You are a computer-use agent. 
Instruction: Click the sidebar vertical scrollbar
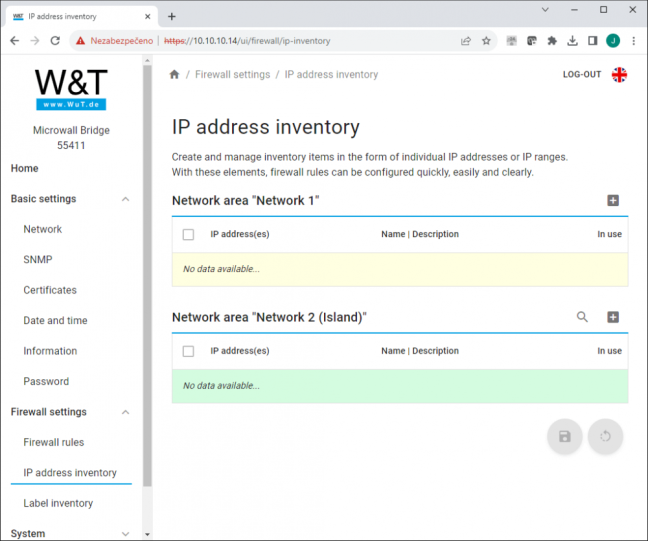147,276
